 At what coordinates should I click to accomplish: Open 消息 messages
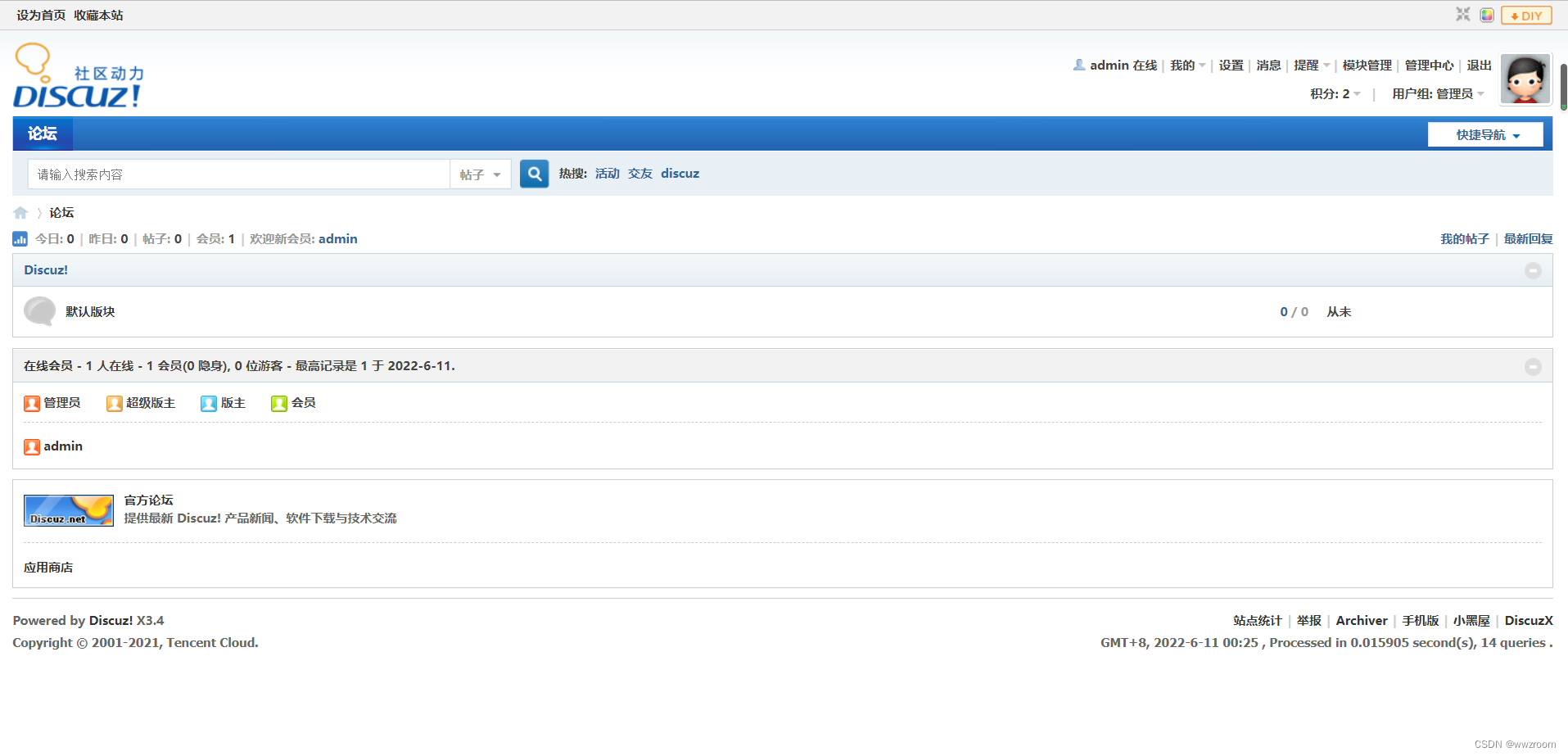1268,66
